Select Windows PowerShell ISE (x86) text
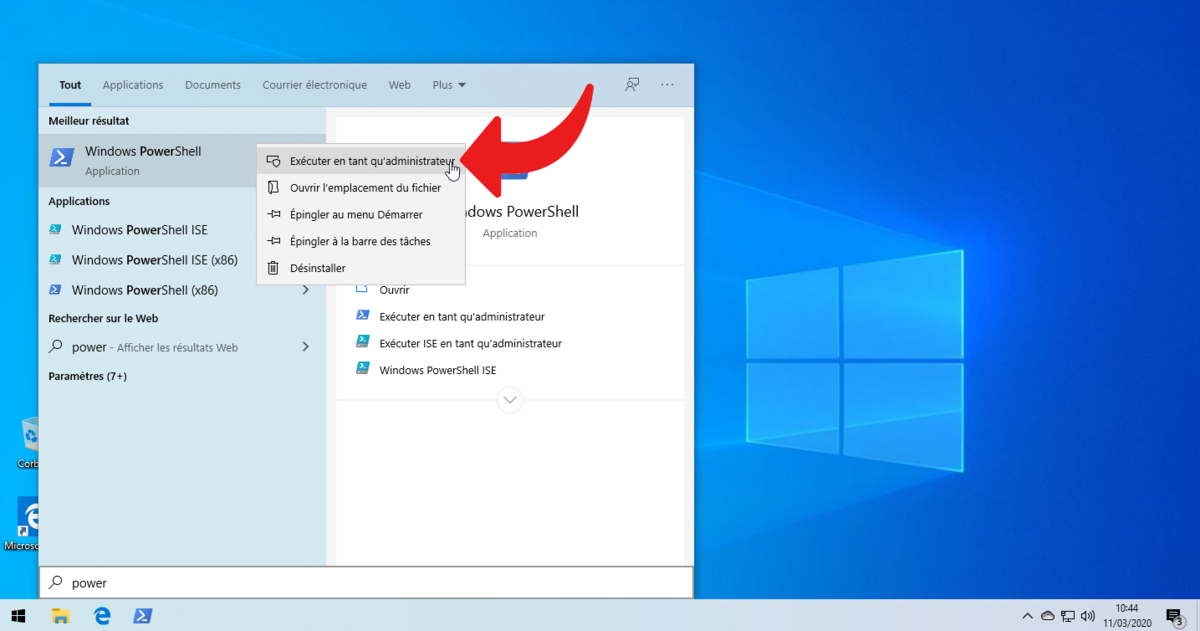The image size is (1200, 631). (x=154, y=260)
